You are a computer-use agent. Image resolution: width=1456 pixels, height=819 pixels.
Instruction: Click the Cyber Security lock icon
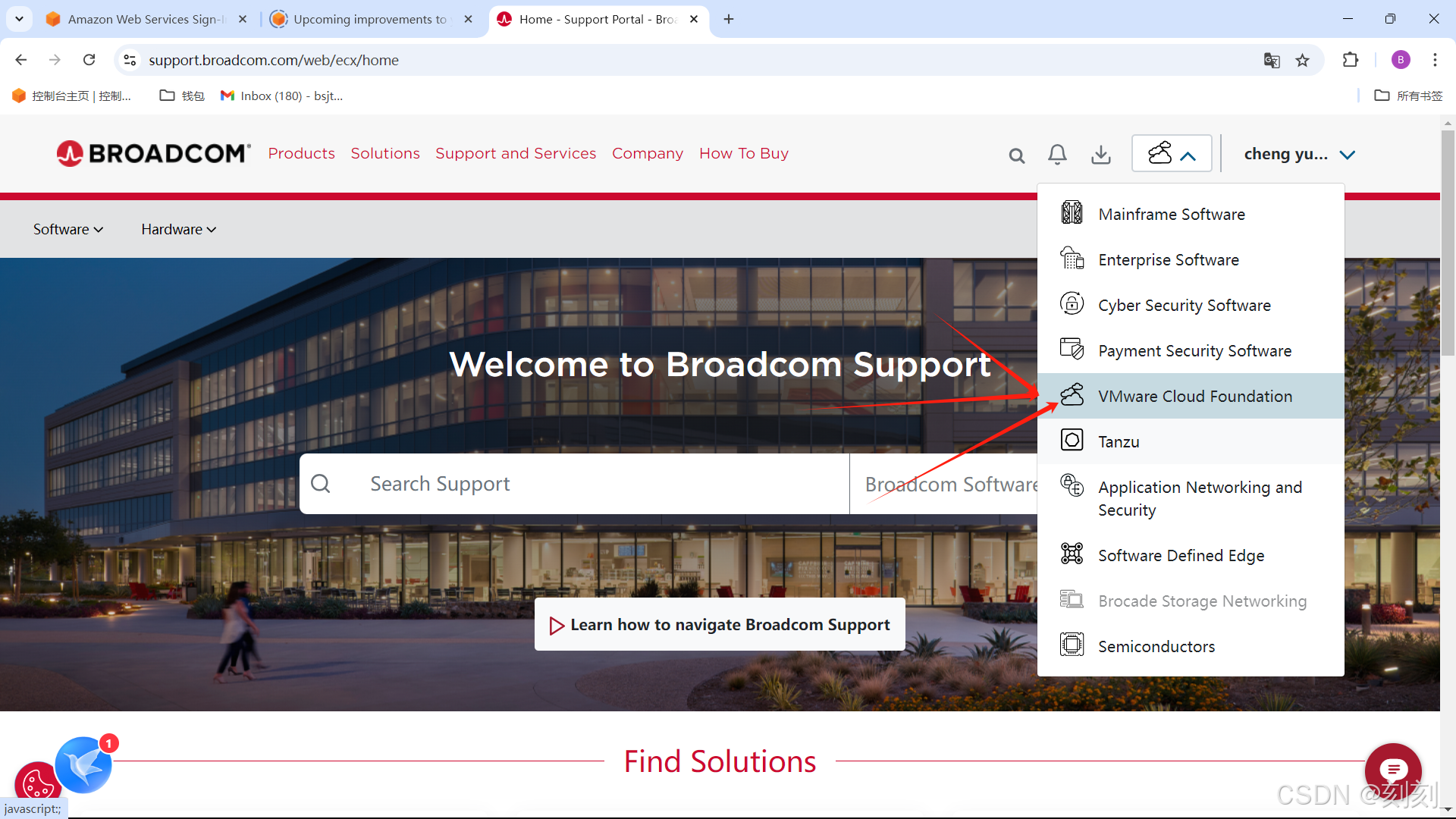click(x=1072, y=304)
